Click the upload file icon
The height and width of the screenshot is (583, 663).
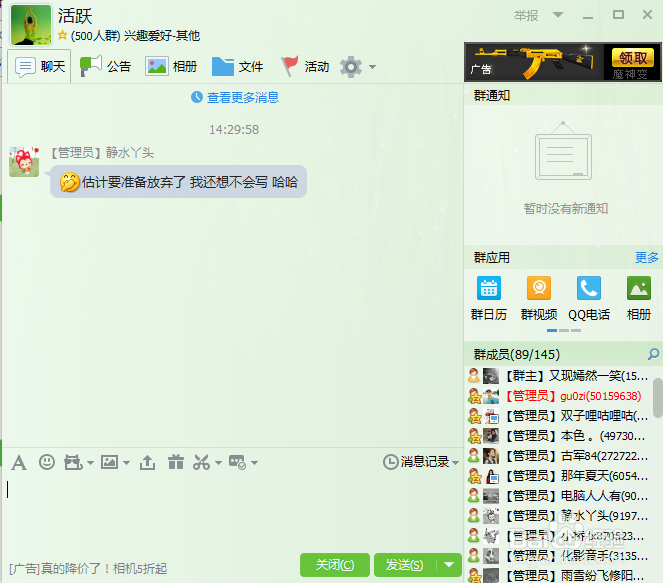(147, 462)
